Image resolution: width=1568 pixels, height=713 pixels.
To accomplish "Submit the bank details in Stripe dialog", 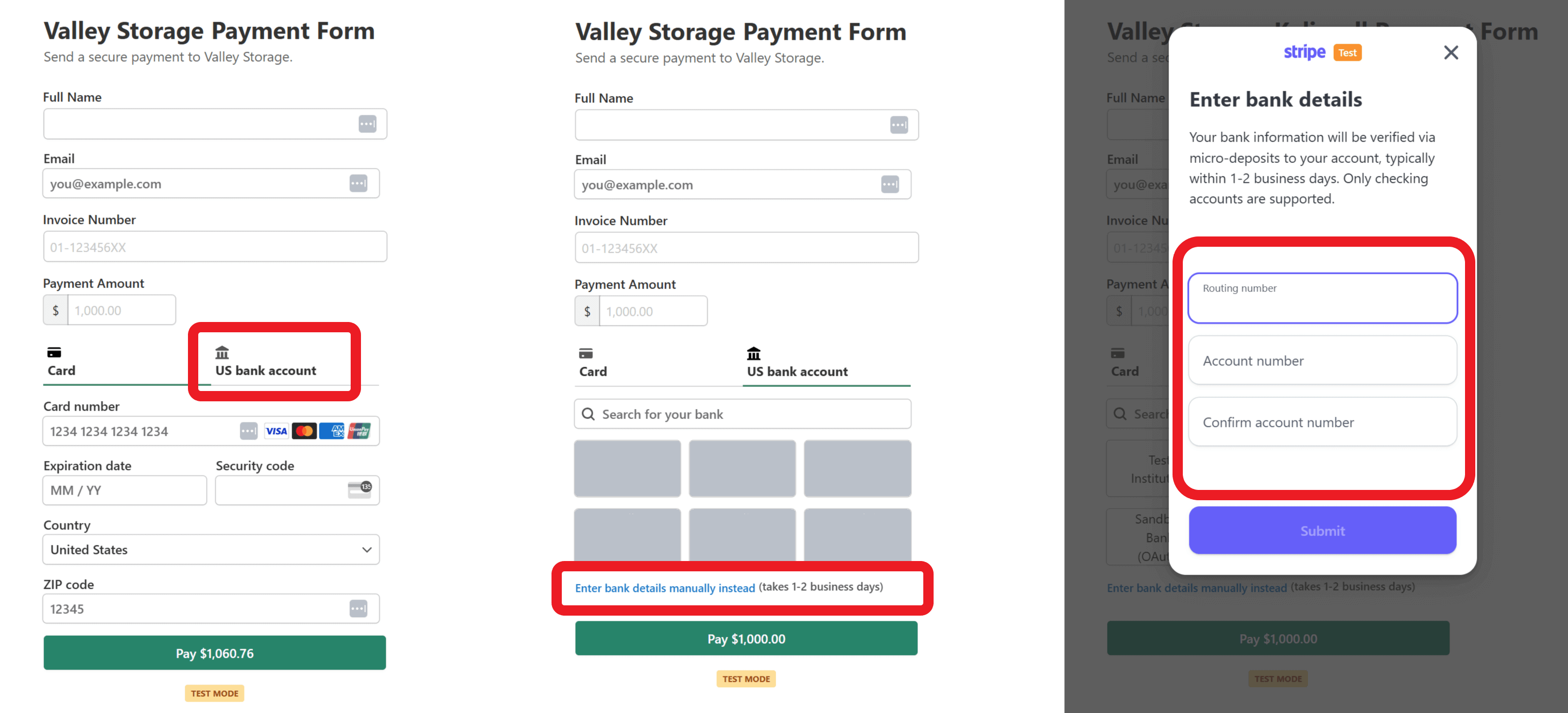I will pos(1322,530).
